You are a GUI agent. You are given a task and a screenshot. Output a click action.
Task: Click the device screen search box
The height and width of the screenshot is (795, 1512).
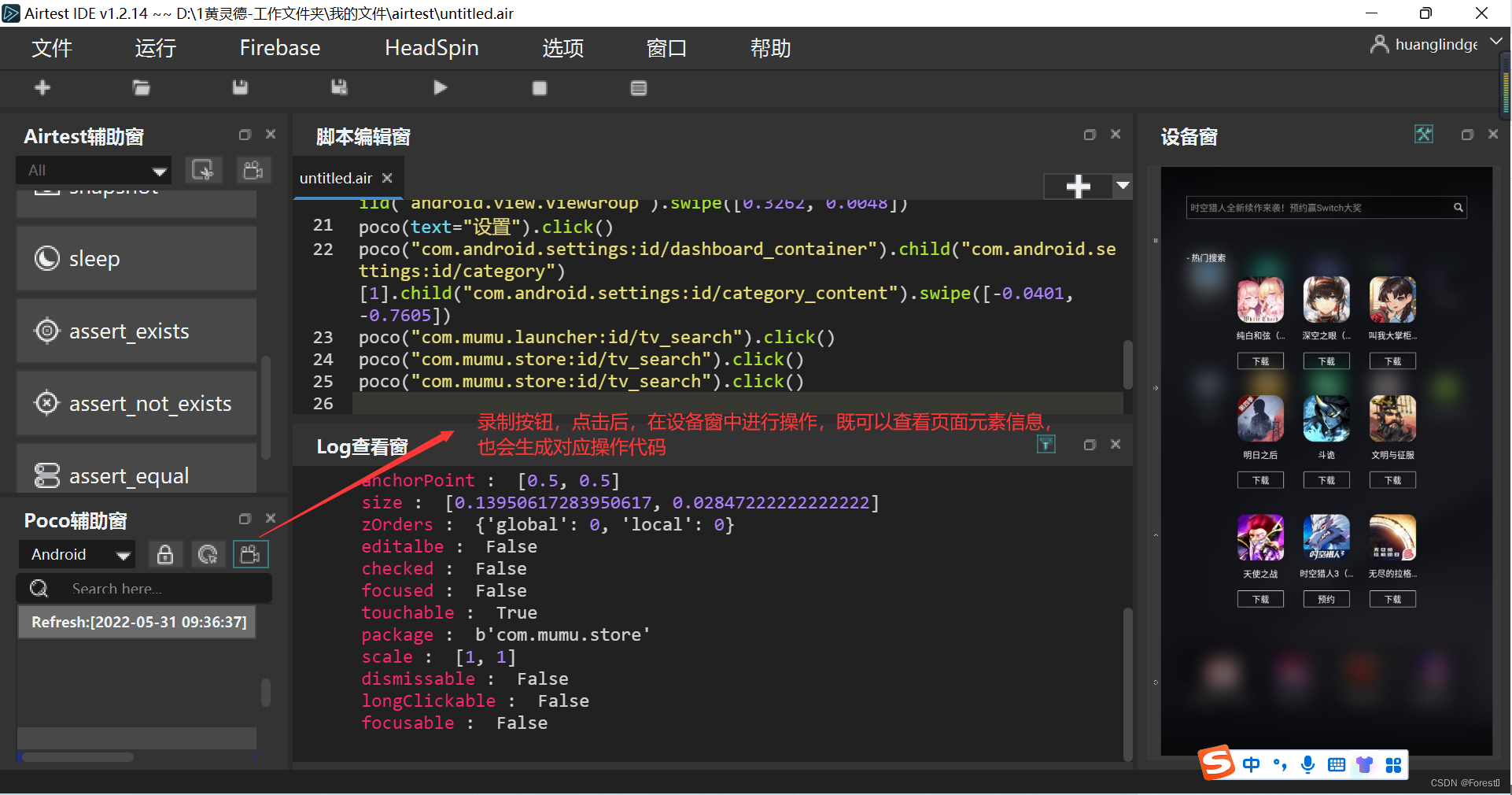tap(1326, 208)
